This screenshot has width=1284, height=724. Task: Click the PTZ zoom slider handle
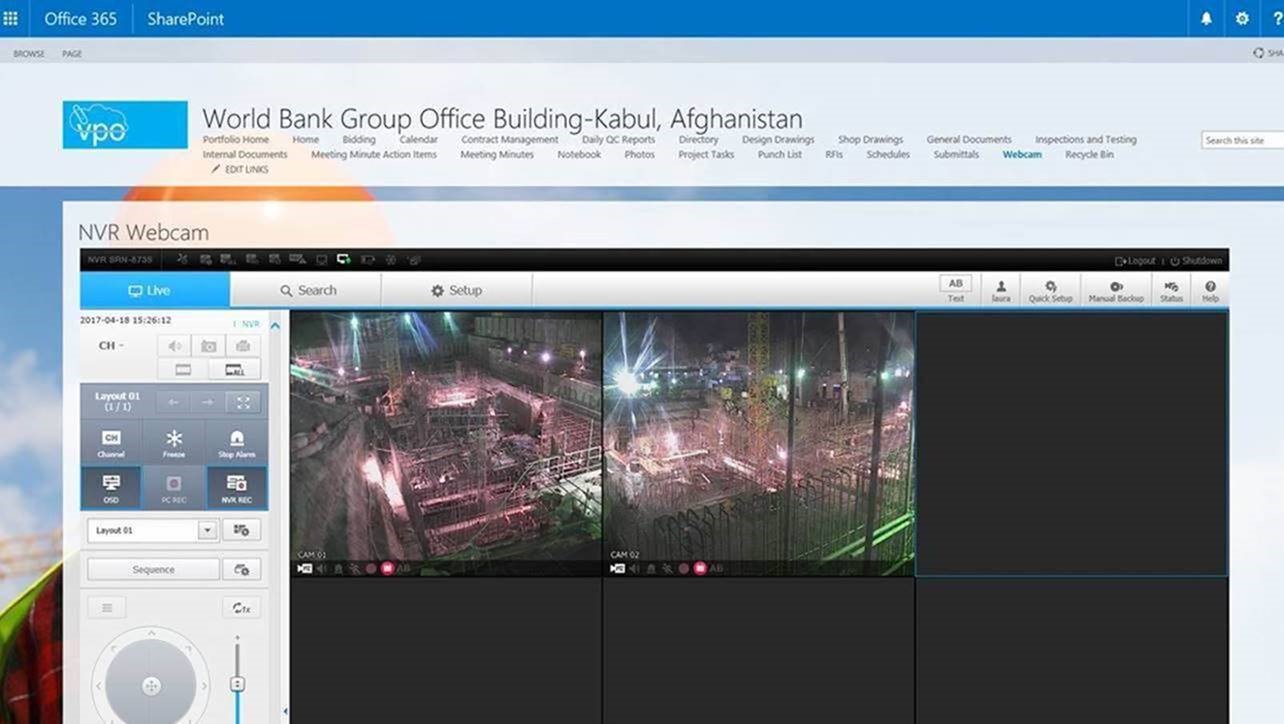point(238,684)
